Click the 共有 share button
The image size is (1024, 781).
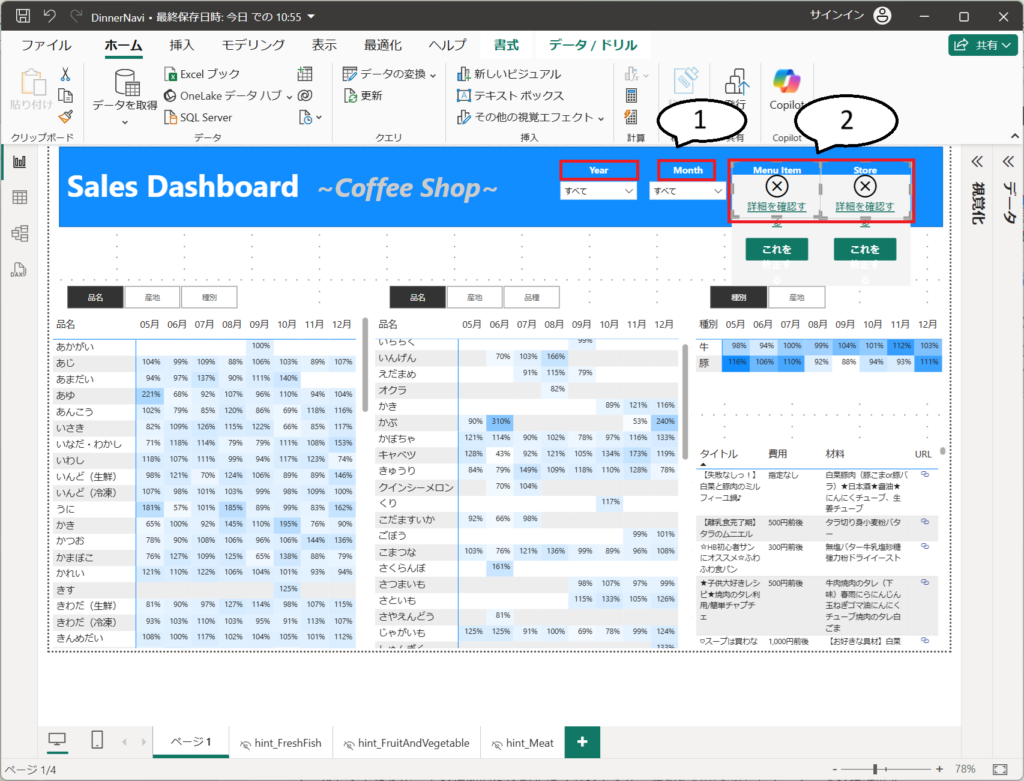pos(983,45)
